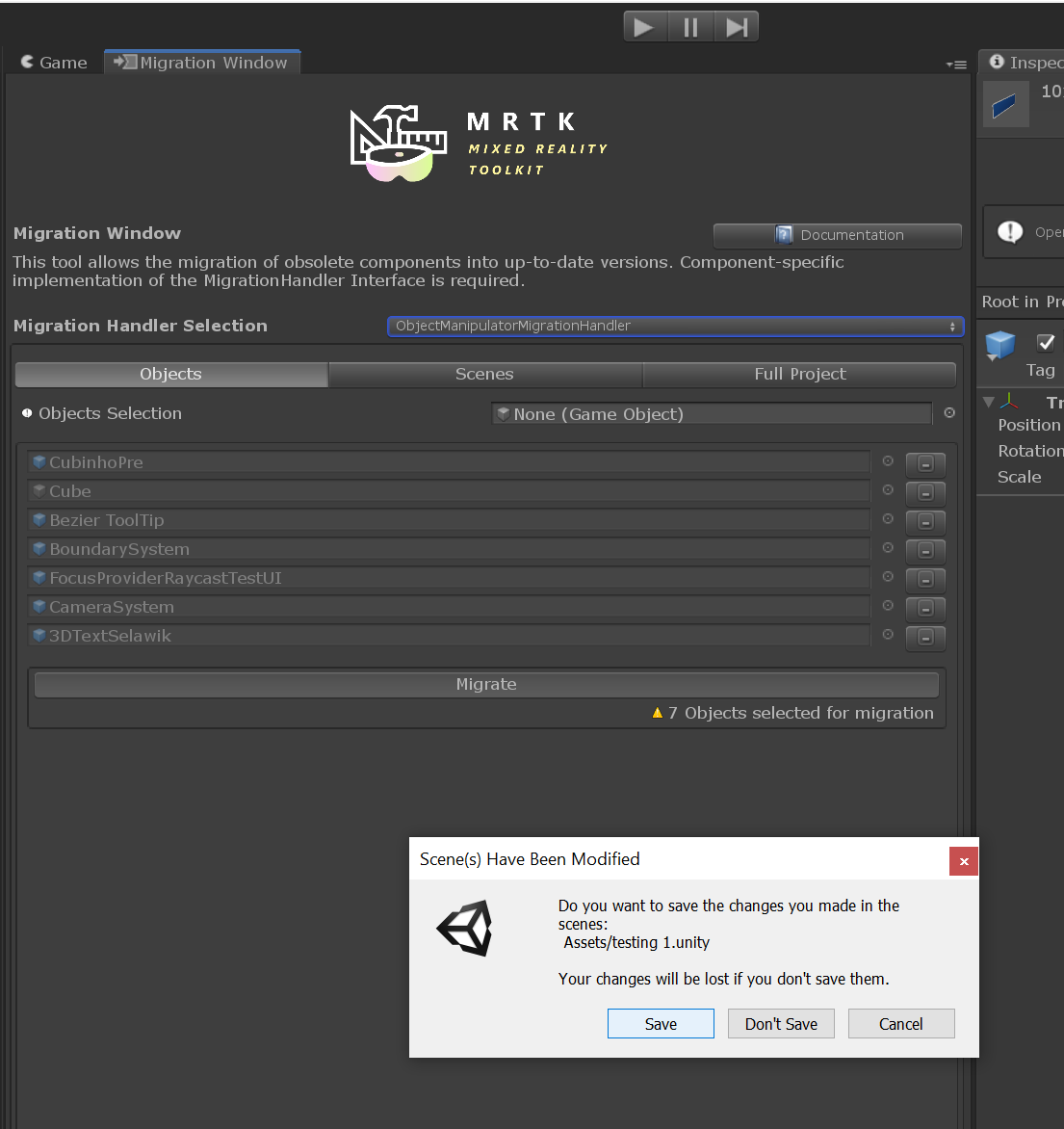Switch to the Scenes tab
Screen dimensions: 1064x1129
(x=484, y=374)
